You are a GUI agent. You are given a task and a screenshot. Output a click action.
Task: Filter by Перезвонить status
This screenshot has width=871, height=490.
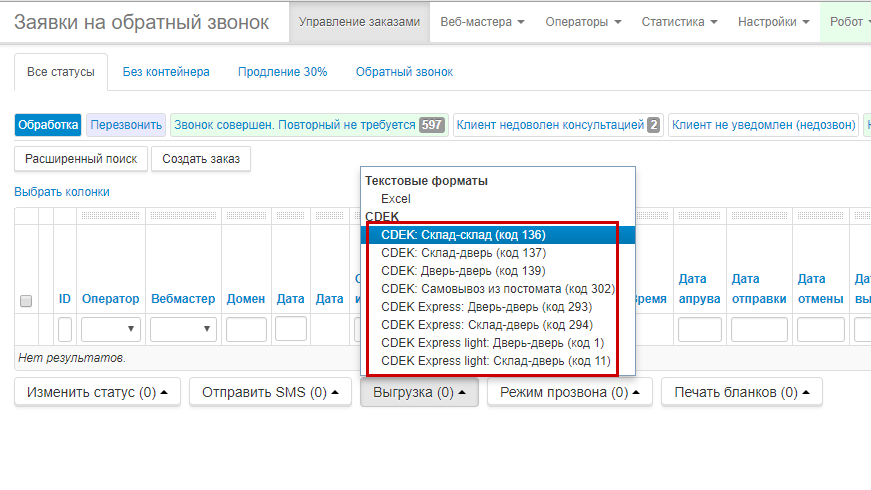[126, 125]
